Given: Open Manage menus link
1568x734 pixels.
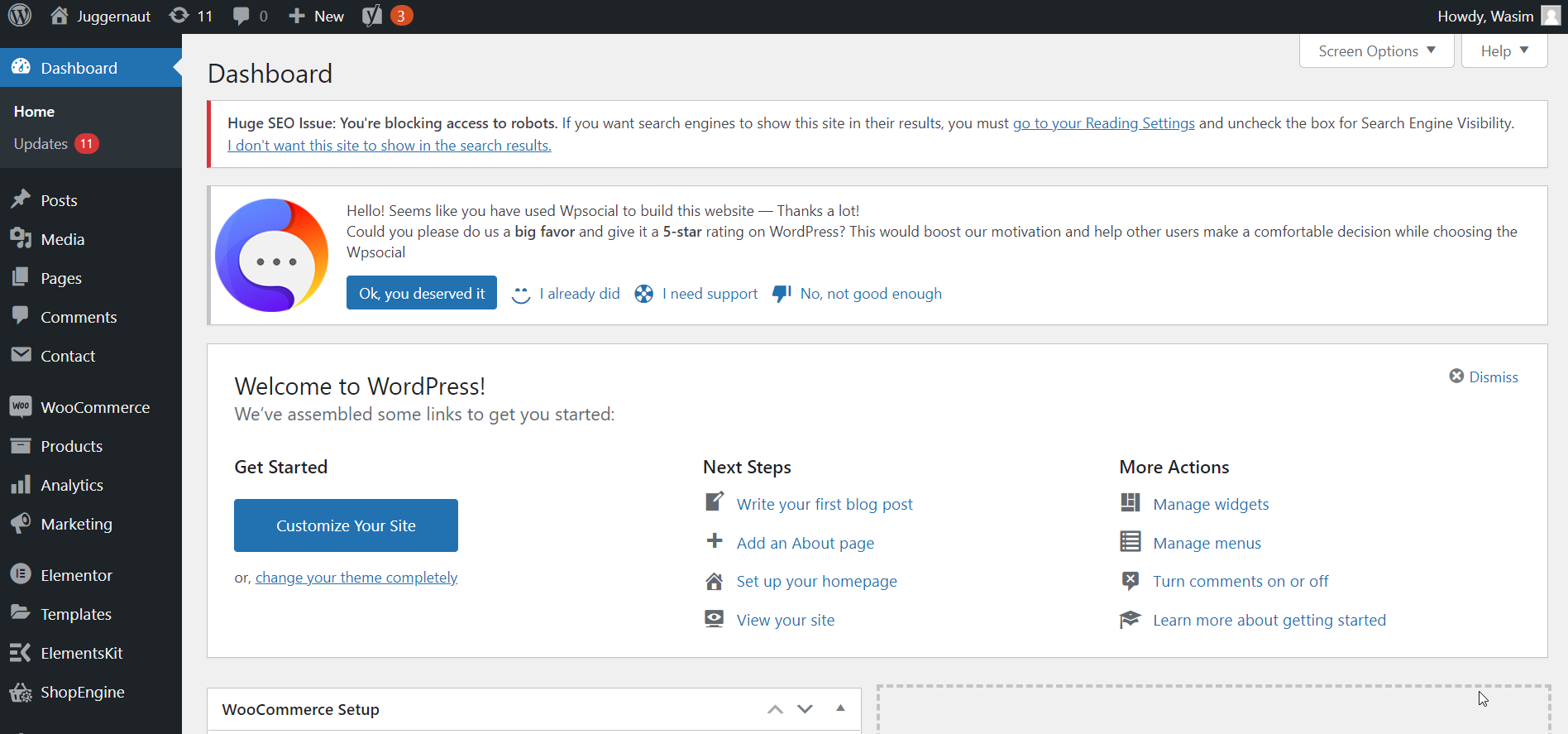Looking at the screenshot, I should pos(1207,543).
